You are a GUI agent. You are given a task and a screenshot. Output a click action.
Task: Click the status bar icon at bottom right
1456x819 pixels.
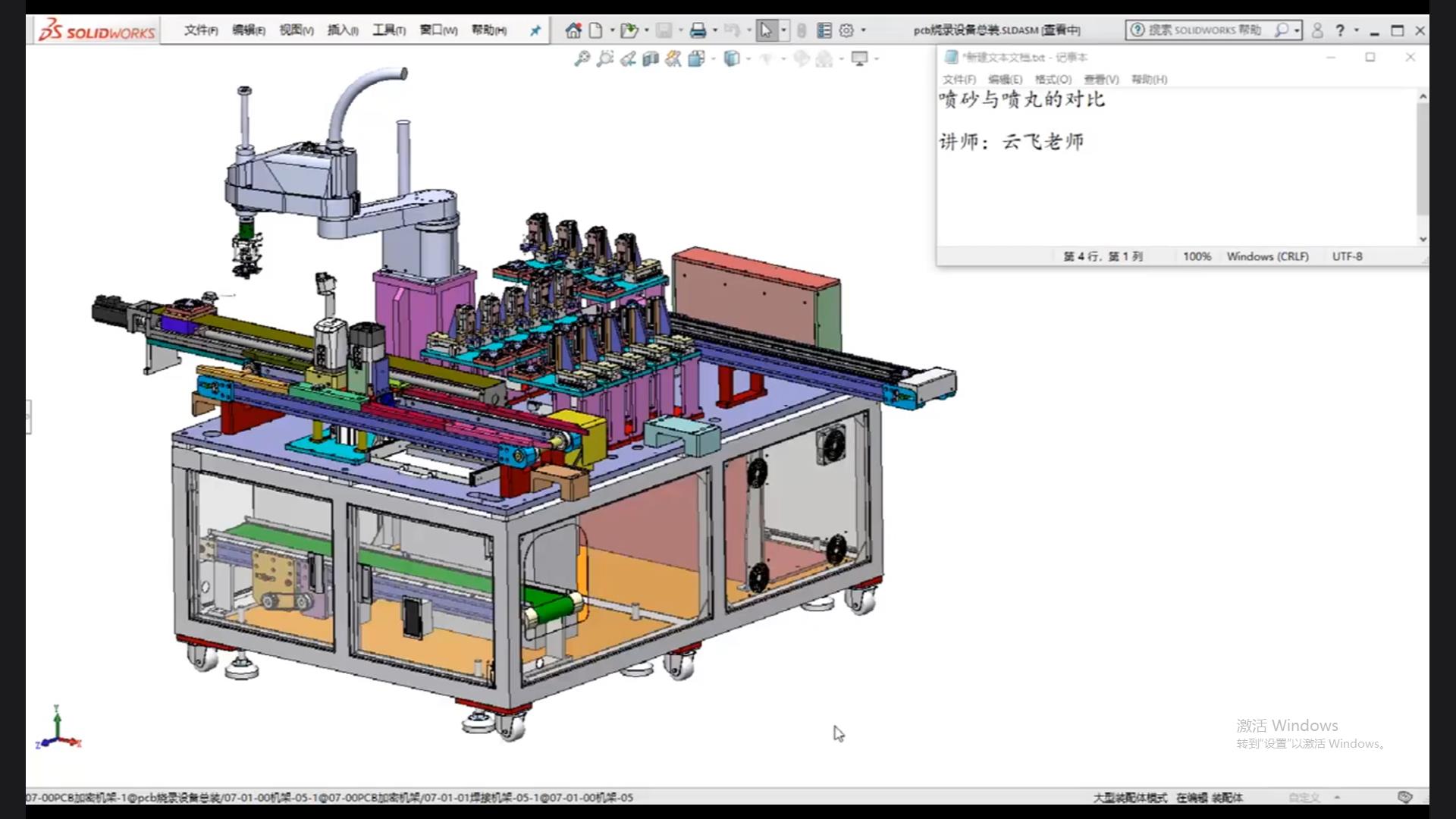1405,797
